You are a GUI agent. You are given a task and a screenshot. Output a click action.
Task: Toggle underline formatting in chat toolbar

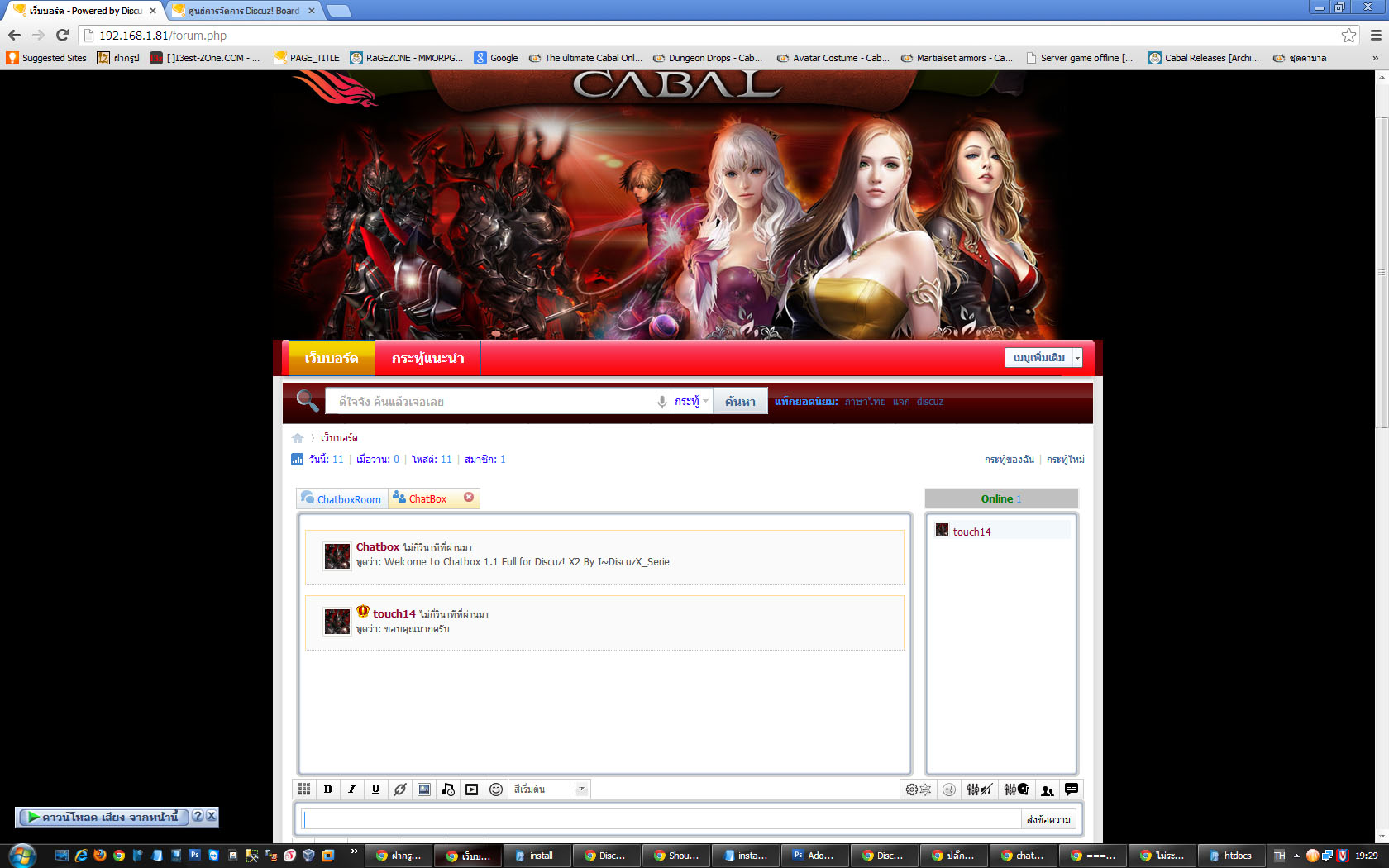click(x=375, y=789)
